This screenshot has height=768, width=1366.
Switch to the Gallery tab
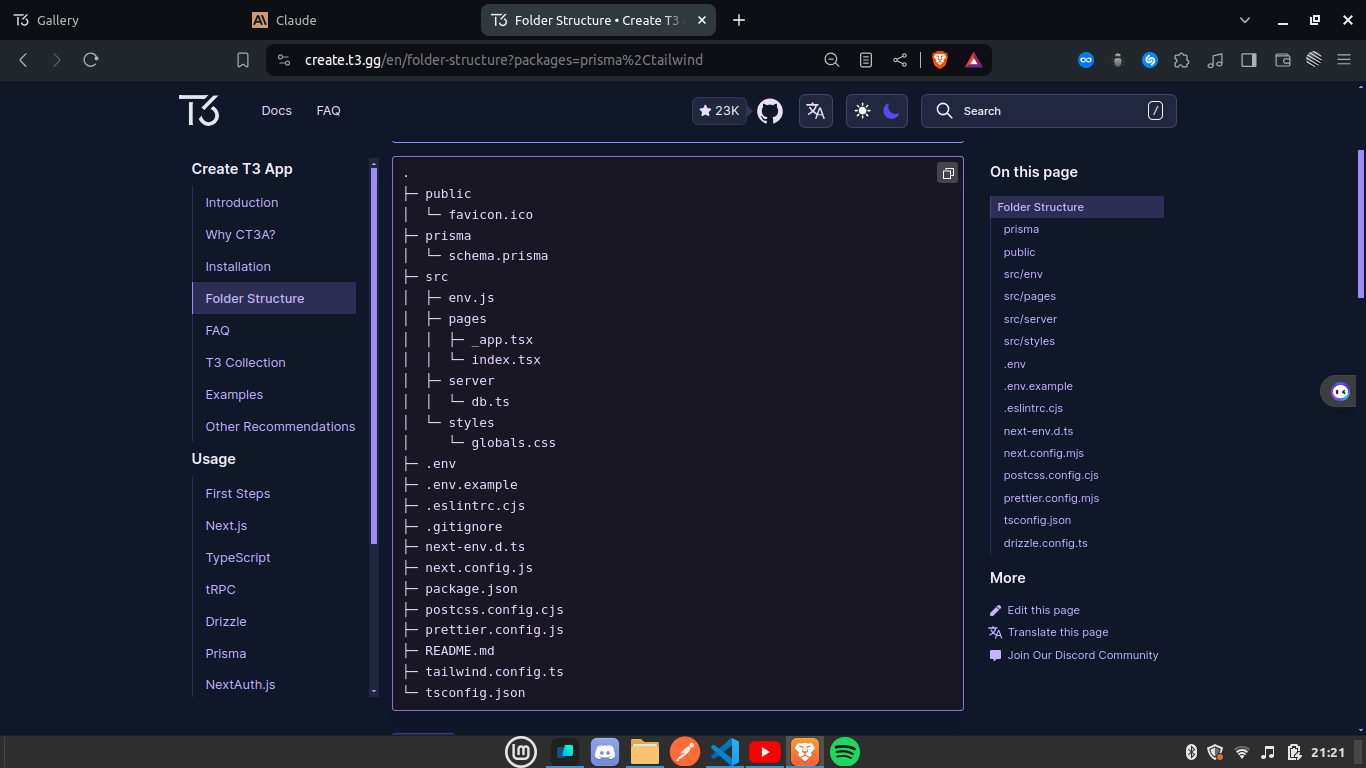(x=120, y=20)
